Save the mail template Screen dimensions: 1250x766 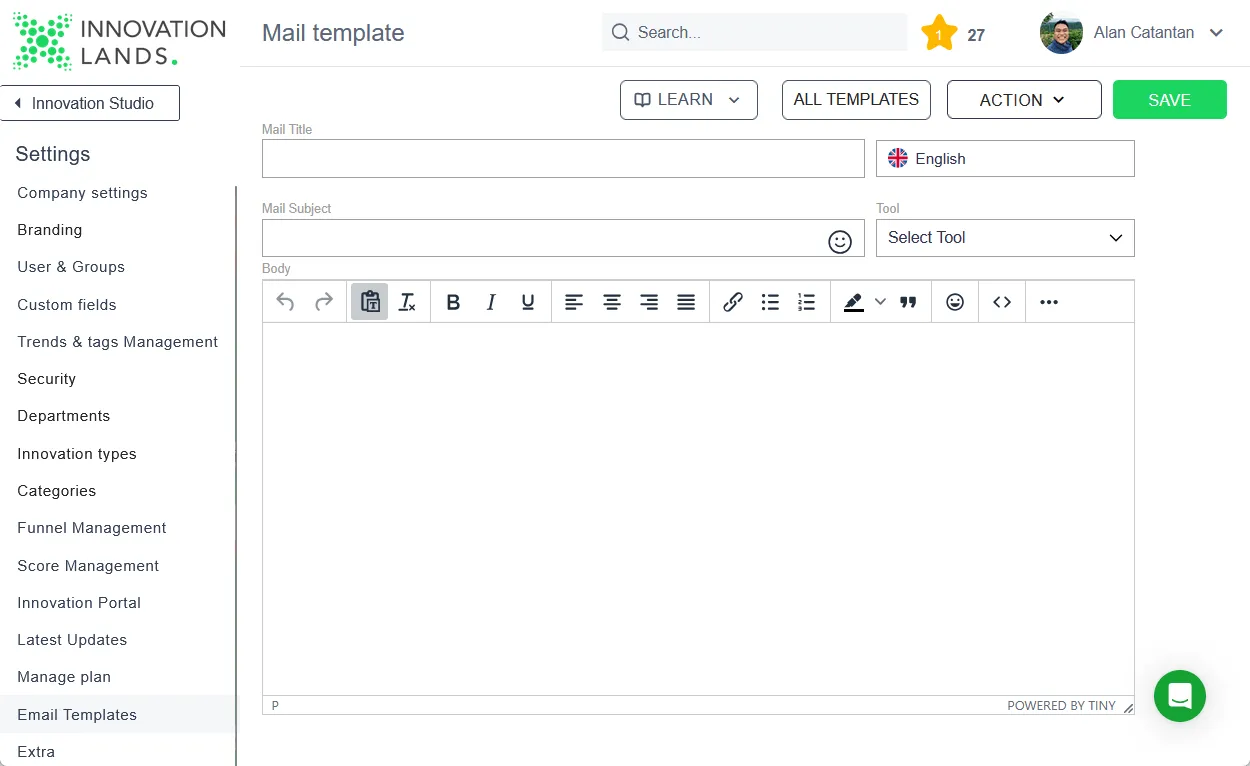coord(1170,100)
